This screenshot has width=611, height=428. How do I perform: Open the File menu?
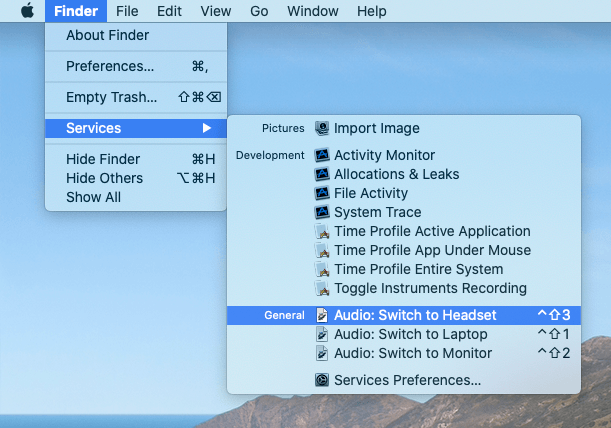(127, 11)
